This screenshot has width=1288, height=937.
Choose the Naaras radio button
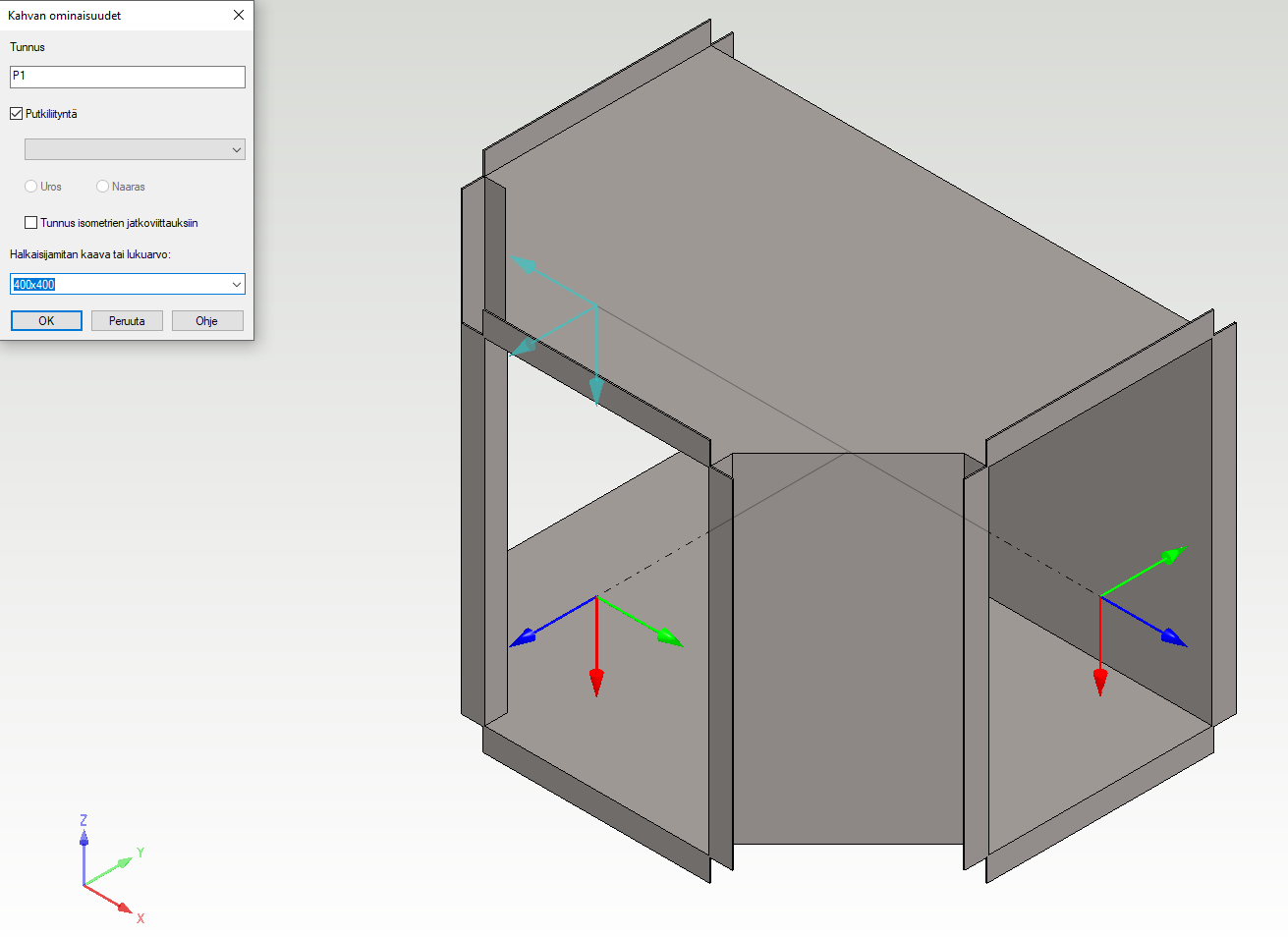pyautogui.click(x=103, y=187)
